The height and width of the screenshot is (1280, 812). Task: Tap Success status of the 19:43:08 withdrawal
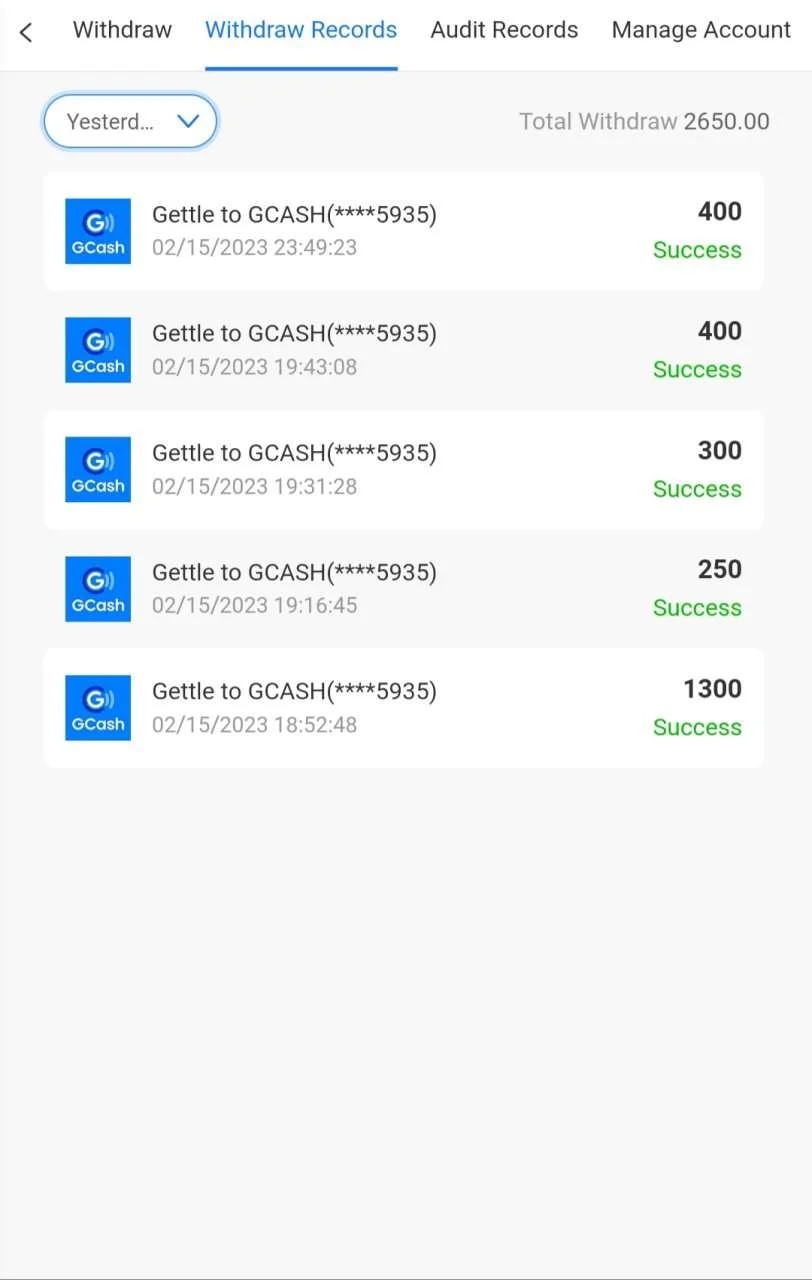[697, 369]
